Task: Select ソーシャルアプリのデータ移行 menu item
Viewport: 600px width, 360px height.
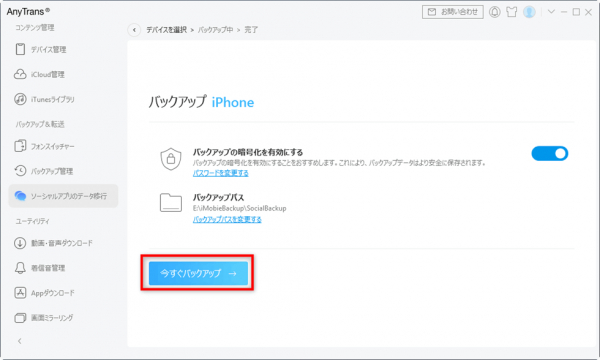Action: coord(64,196)
